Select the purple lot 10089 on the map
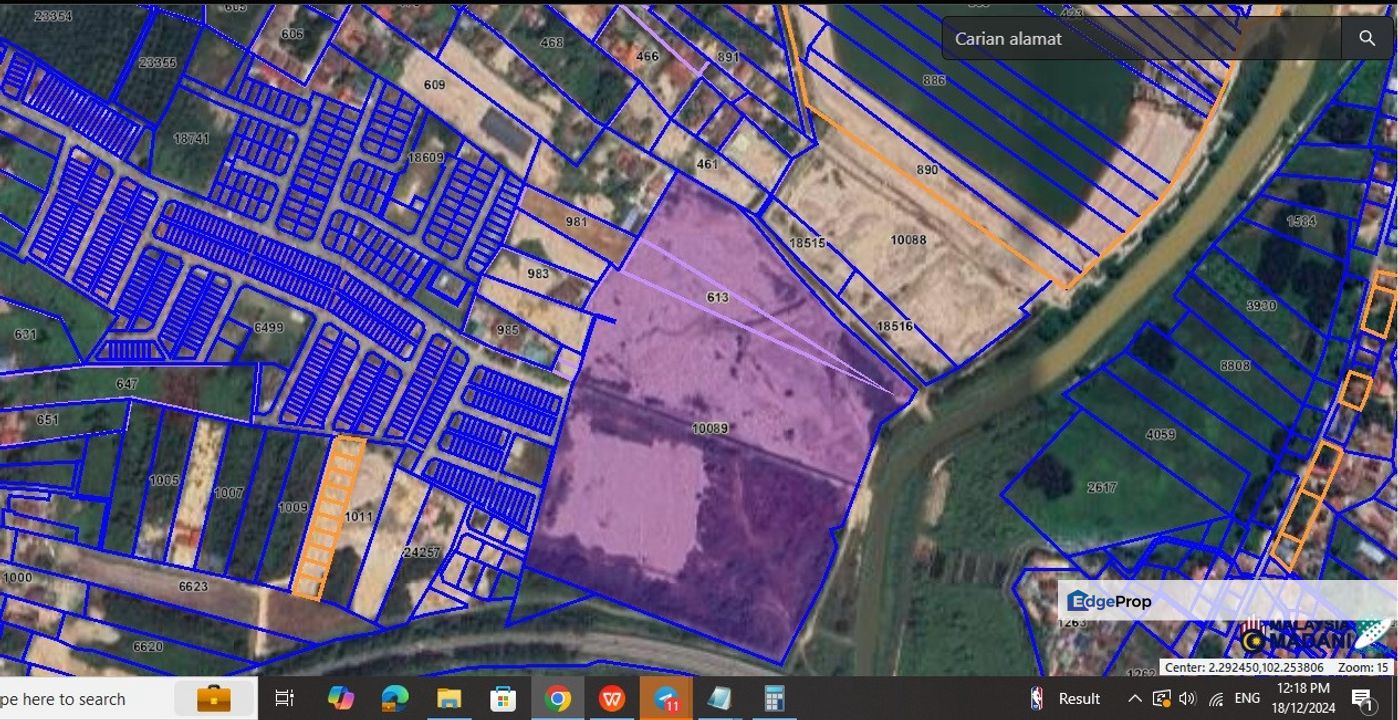Viewport: 1398px width, 720px height. click(x=709, y=428)
